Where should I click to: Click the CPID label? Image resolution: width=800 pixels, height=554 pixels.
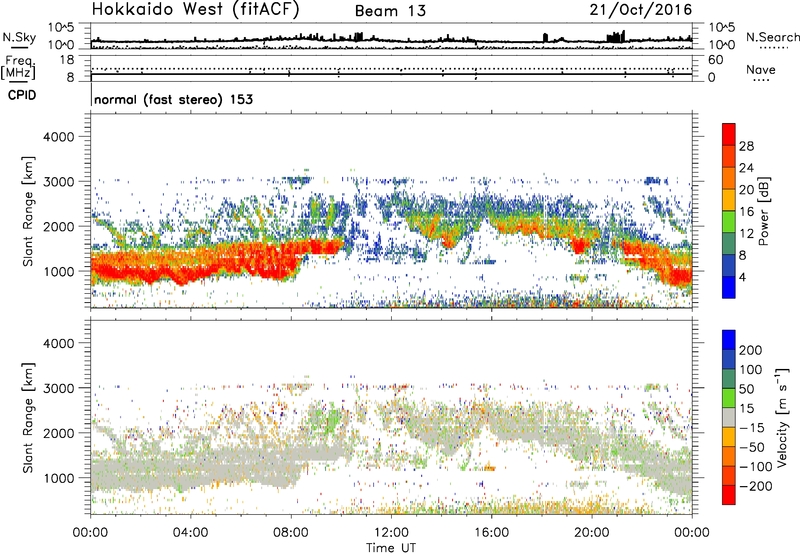pos(22,95)
